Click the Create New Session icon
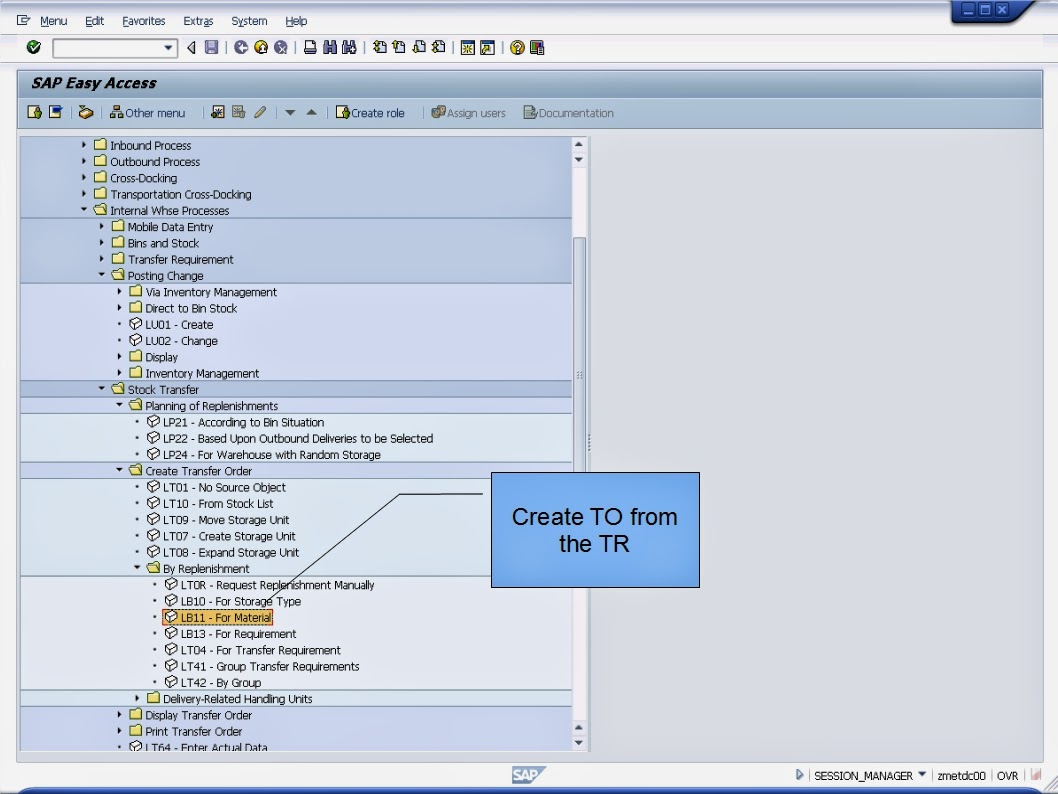The height and width of the screenshot is (794, 1058). tap(467, 47)
